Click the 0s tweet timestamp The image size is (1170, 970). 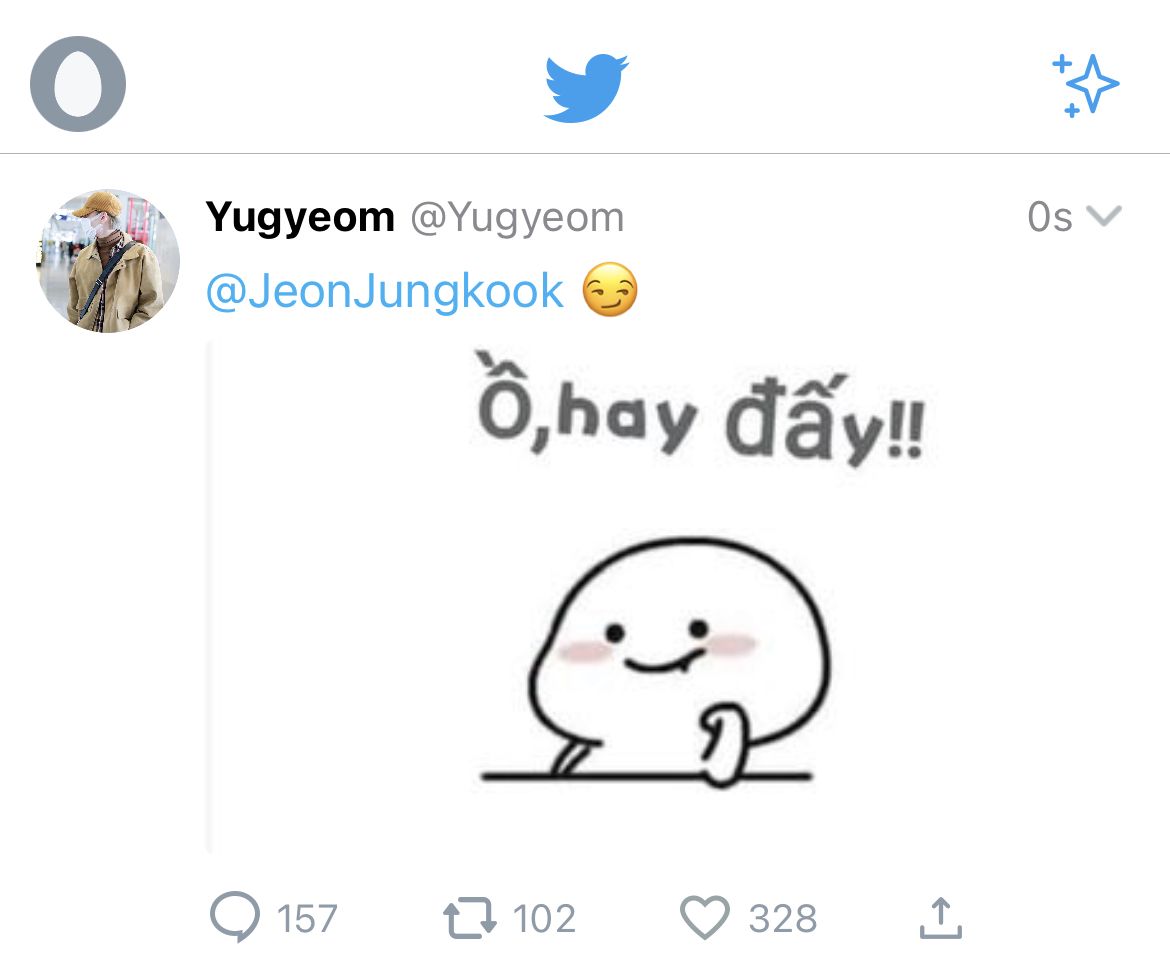click(1049, 217)
